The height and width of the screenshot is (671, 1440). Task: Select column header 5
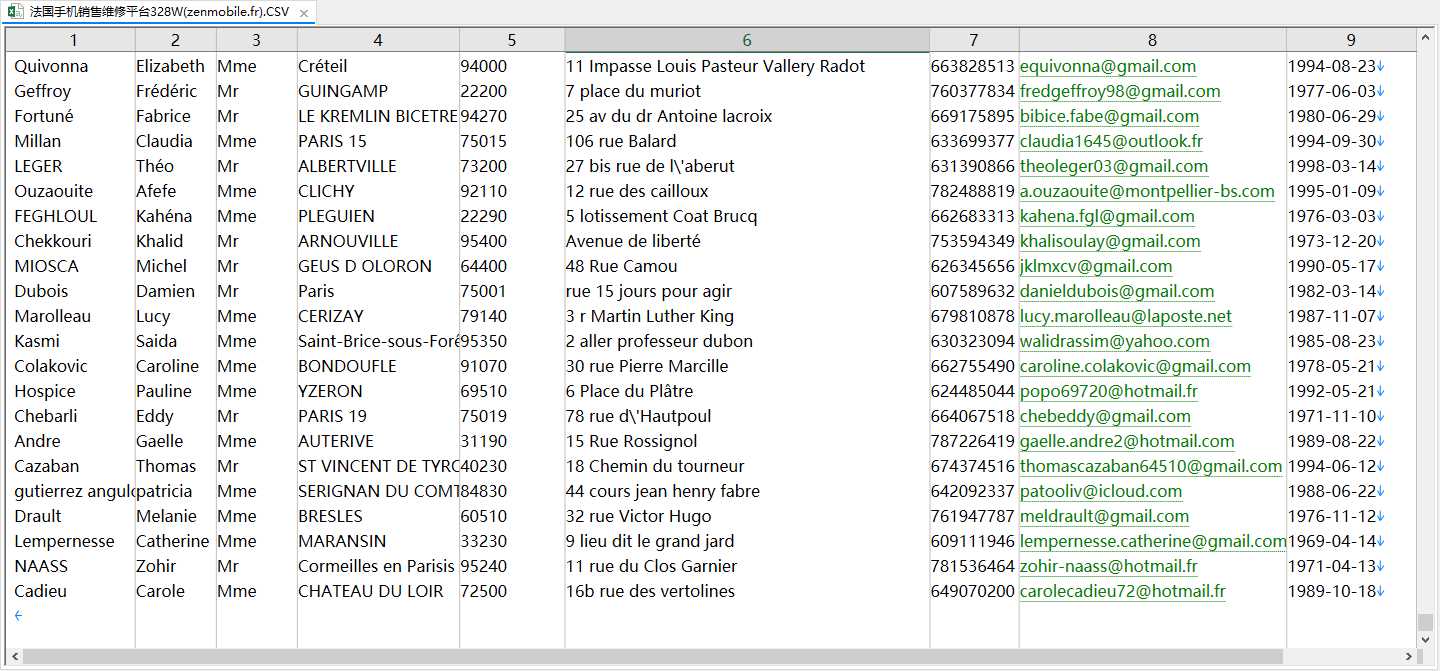pos(512,40)
